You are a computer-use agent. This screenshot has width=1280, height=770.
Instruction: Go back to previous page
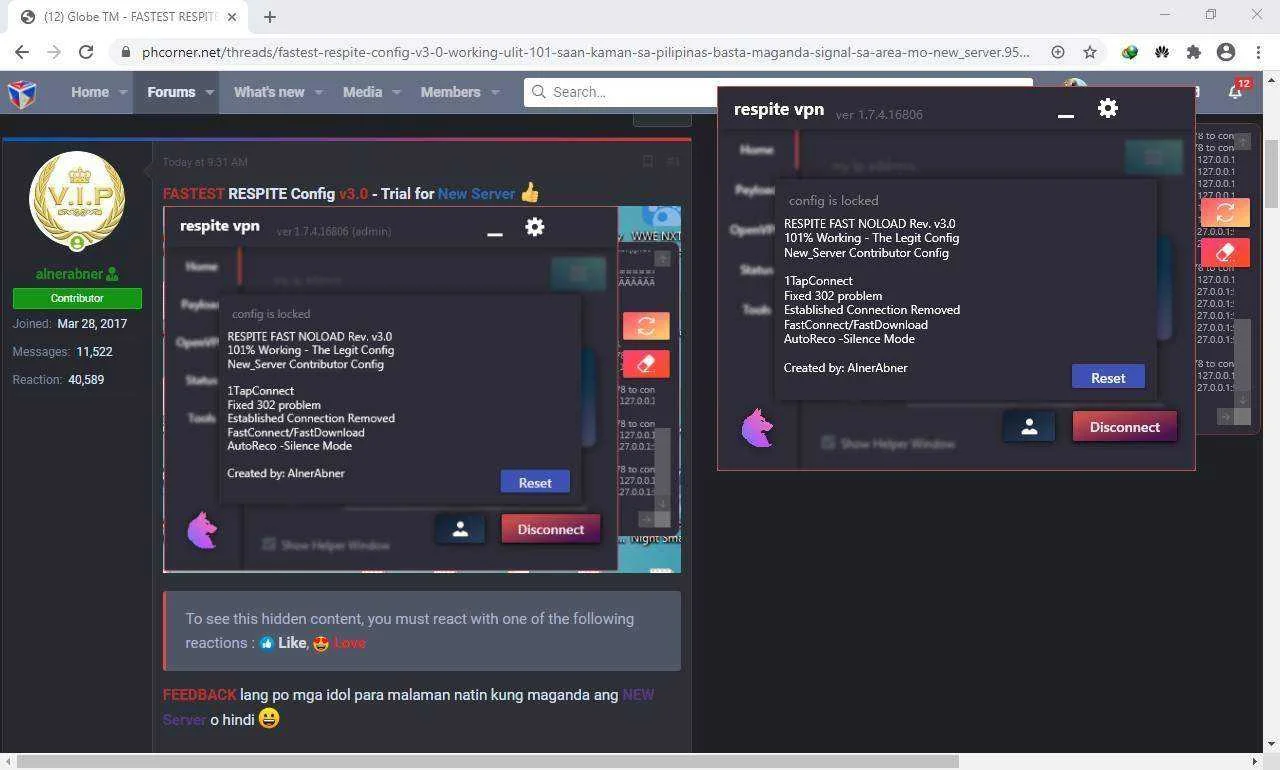pos(22,52)
